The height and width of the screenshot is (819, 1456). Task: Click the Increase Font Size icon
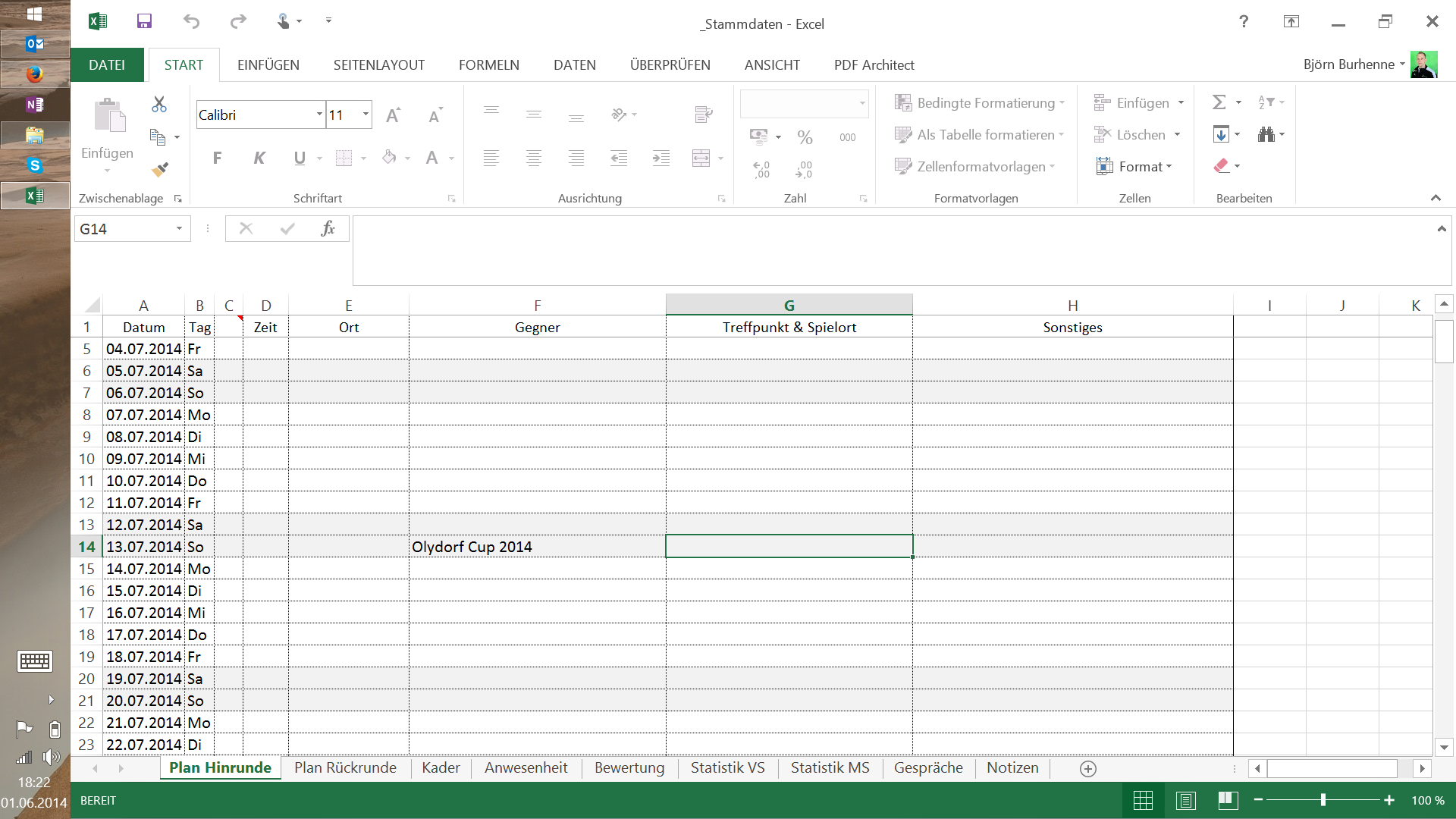click(393, 115)
